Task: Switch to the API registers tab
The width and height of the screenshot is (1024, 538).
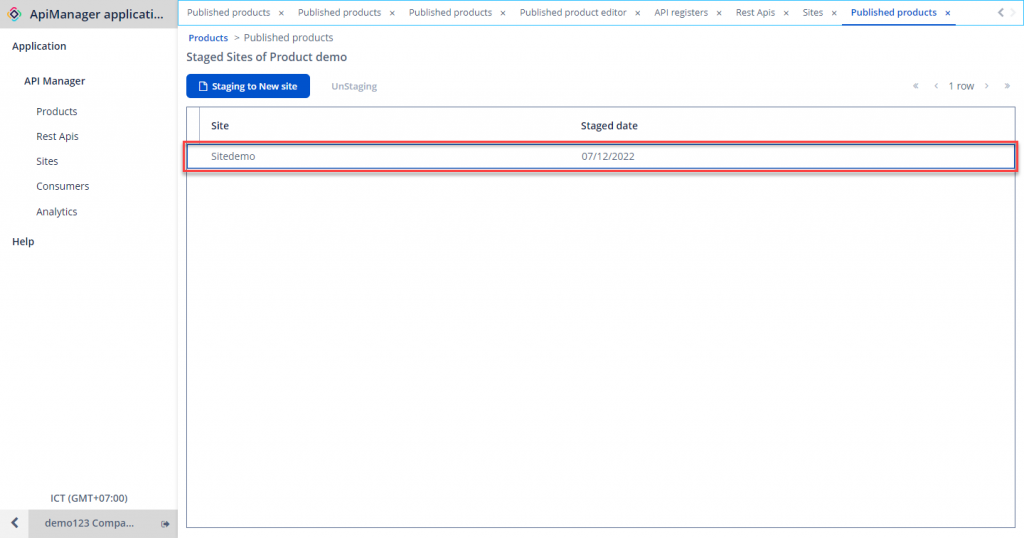Action: (680, 13)
